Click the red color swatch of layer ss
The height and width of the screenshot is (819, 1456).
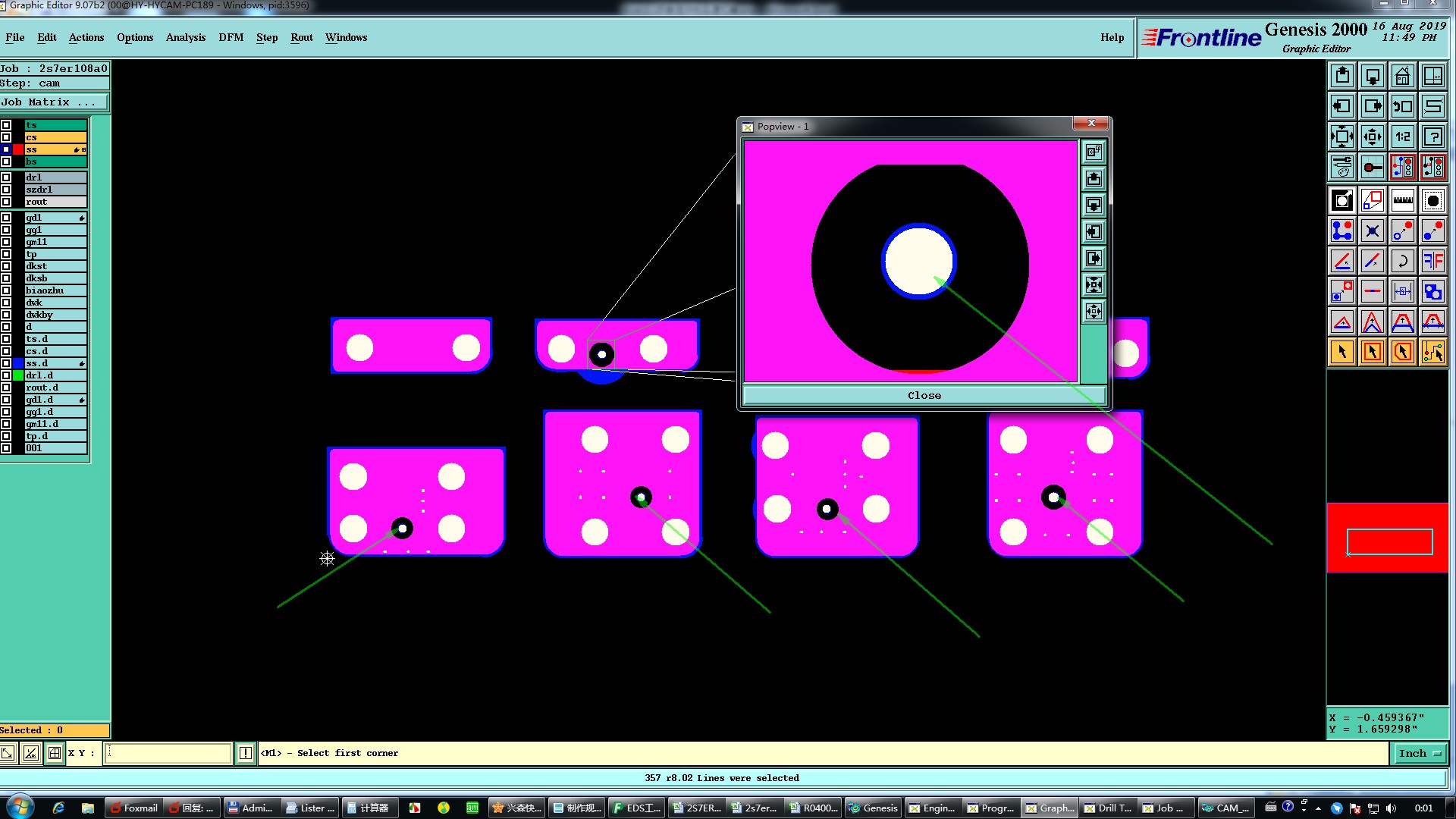18,149
